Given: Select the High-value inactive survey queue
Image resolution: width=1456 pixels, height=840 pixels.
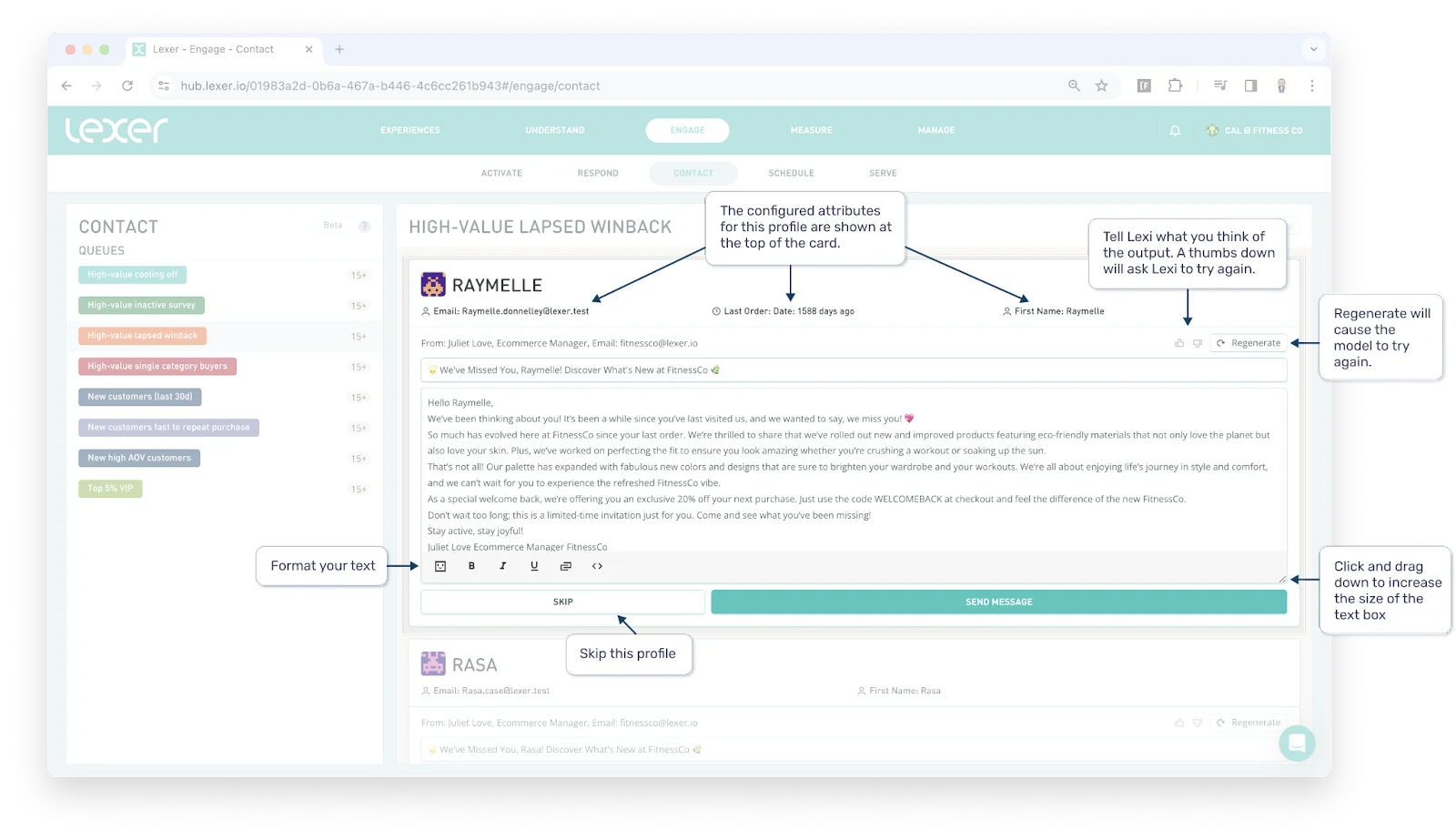Looking at the screenshot, I should point(141,305).
